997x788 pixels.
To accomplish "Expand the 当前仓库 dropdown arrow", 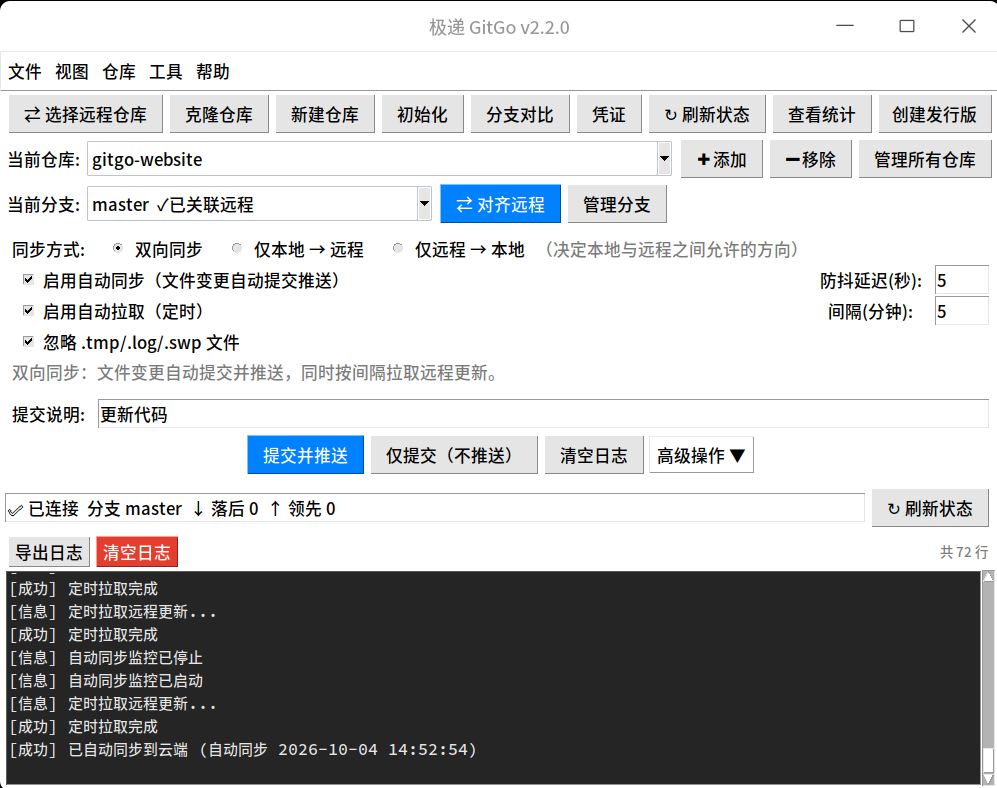I will [664, 159].
